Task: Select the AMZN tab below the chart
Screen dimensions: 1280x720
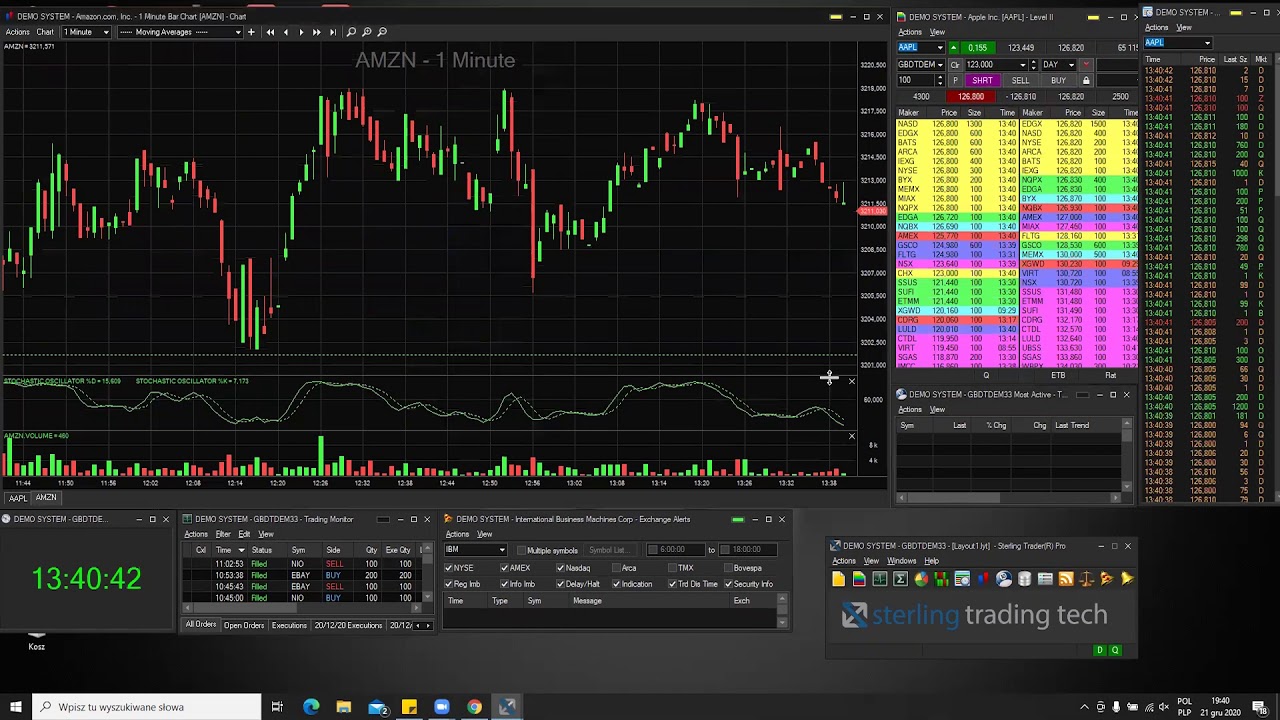Action: (x=46, y=498)
